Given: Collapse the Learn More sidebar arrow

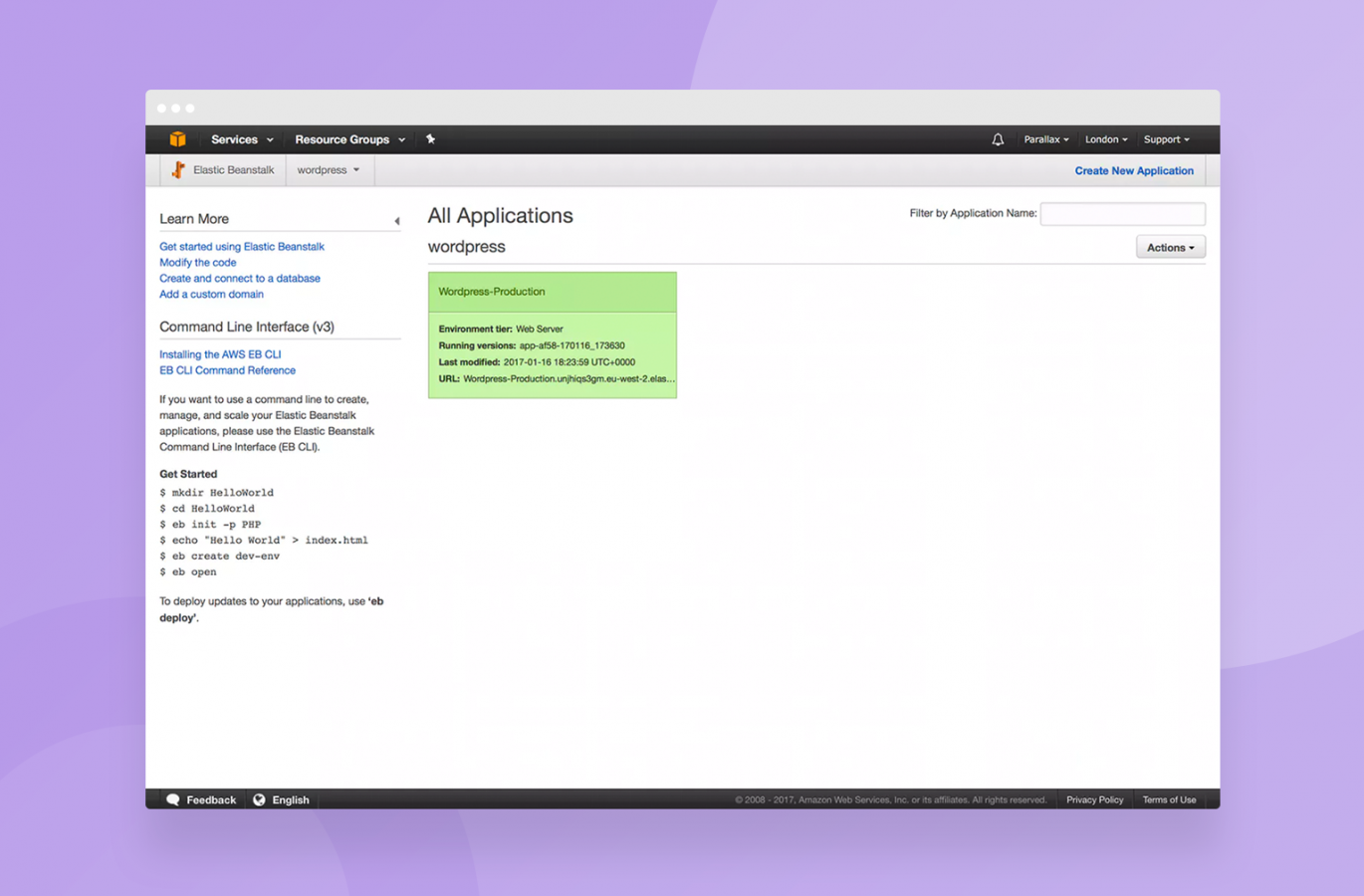Looking at the screenshot, I should [396, 221].
